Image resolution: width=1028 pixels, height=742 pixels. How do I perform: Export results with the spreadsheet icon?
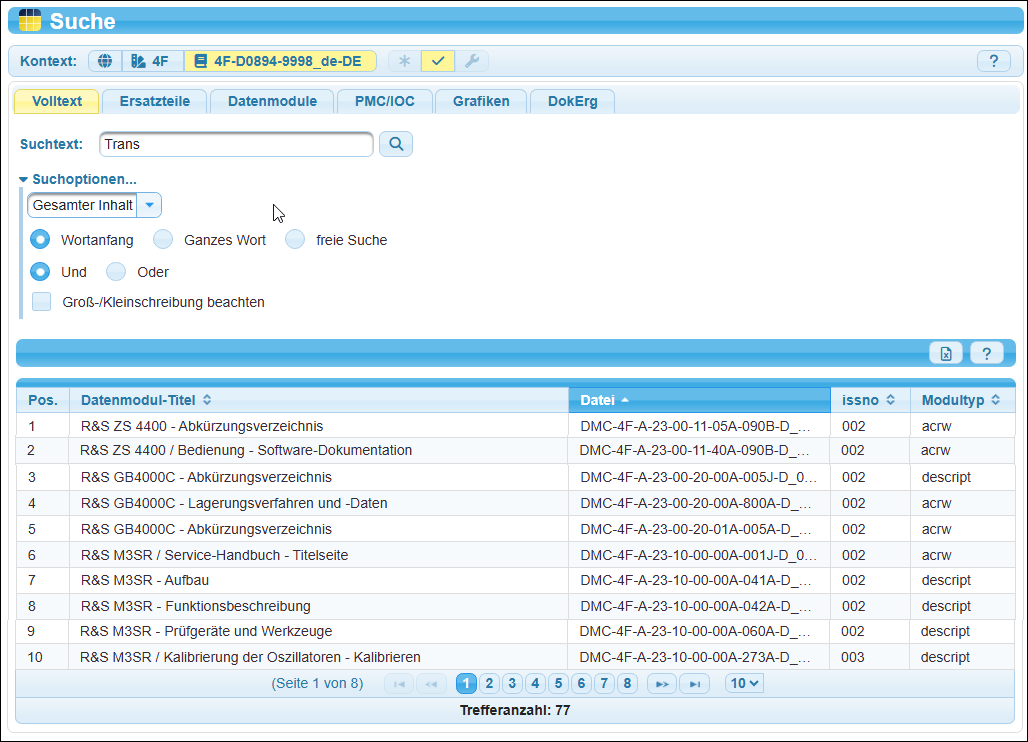point(945,353)
